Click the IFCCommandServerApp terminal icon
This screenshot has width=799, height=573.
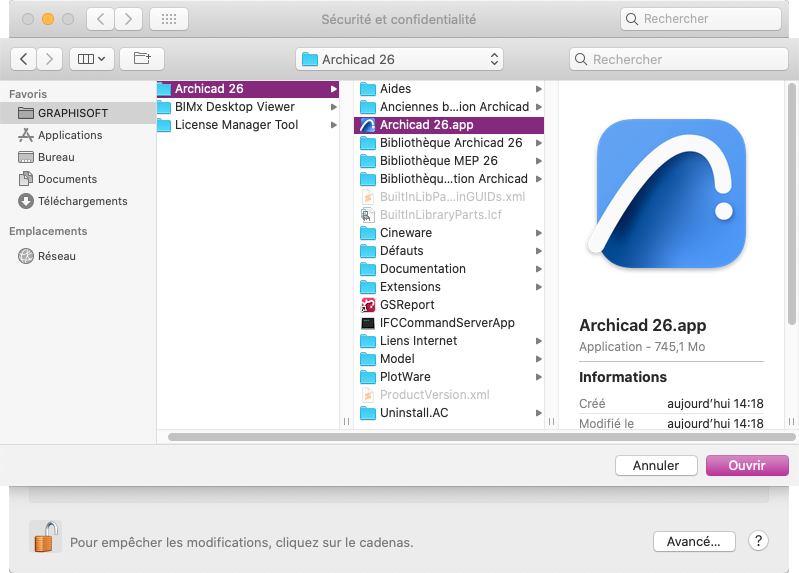(367, 323)
